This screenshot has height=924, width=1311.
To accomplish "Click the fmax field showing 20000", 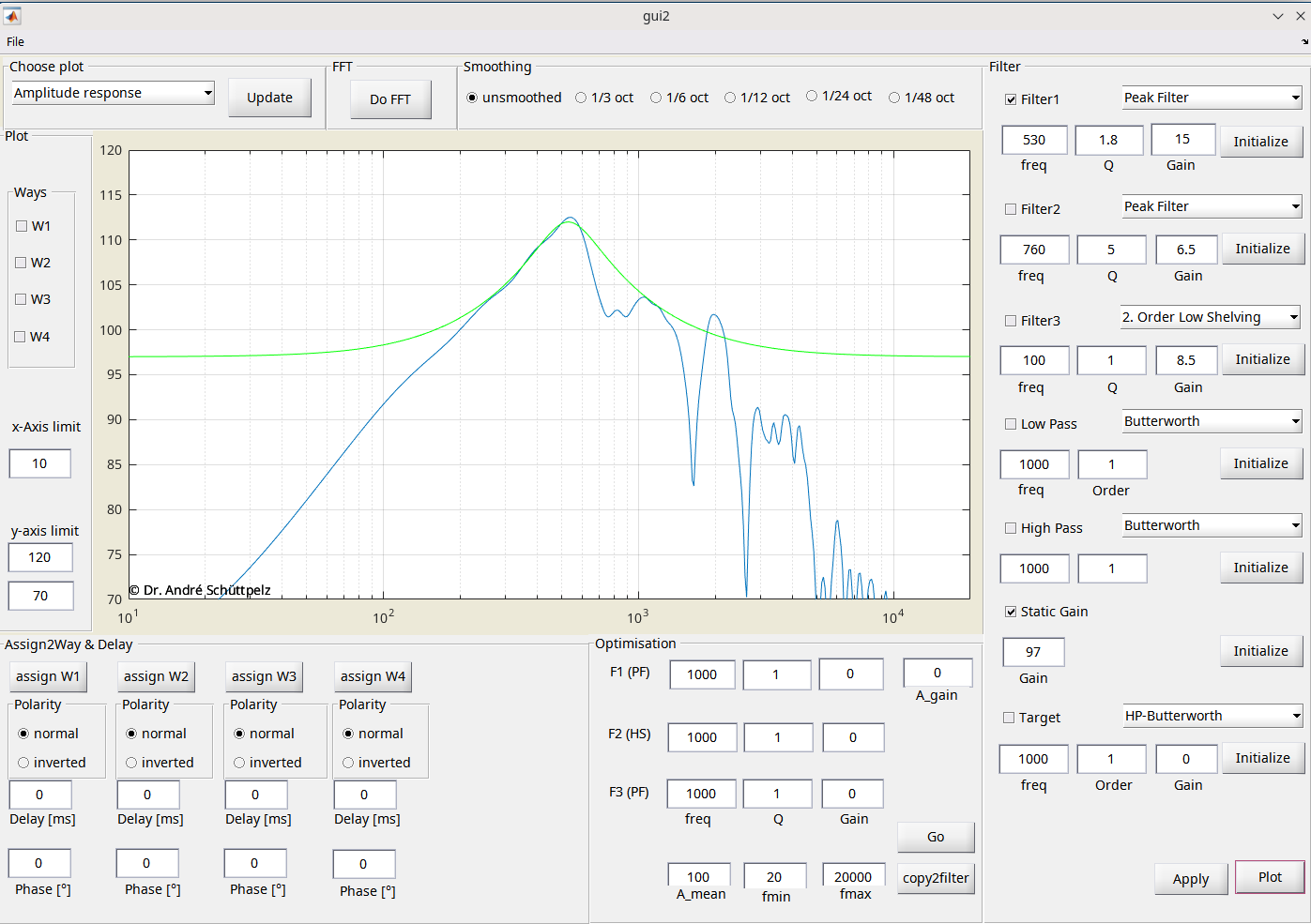I will point(853,875).
